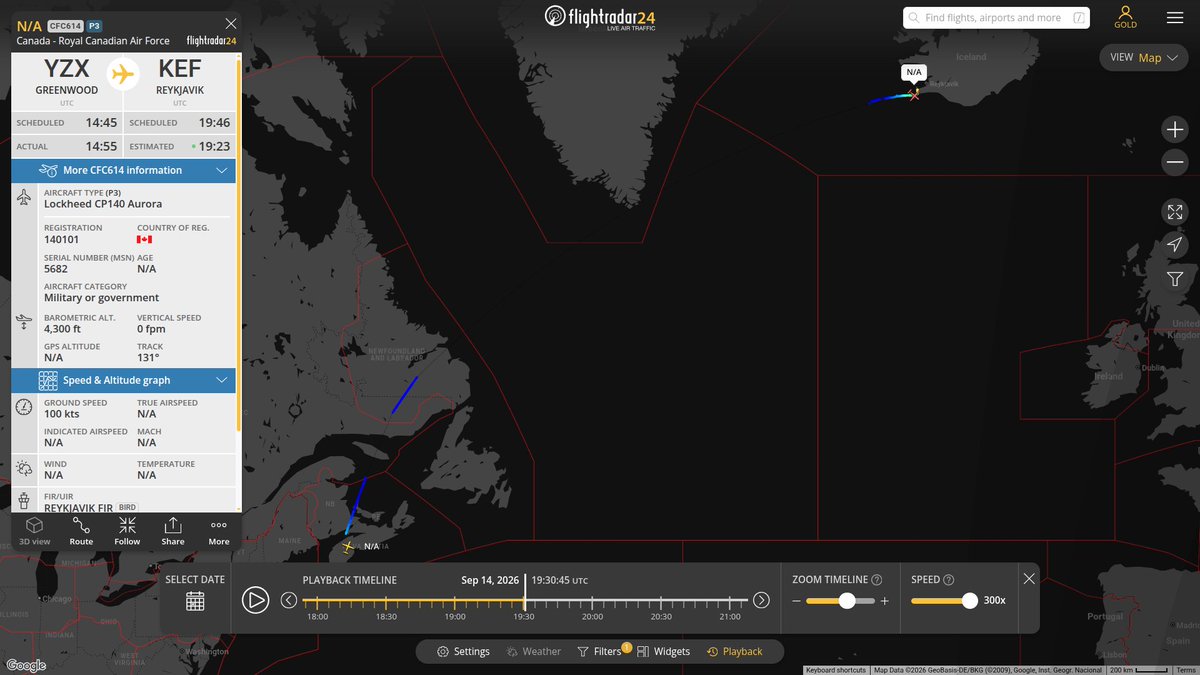Close the playback bar

(x=1029, y=579)
